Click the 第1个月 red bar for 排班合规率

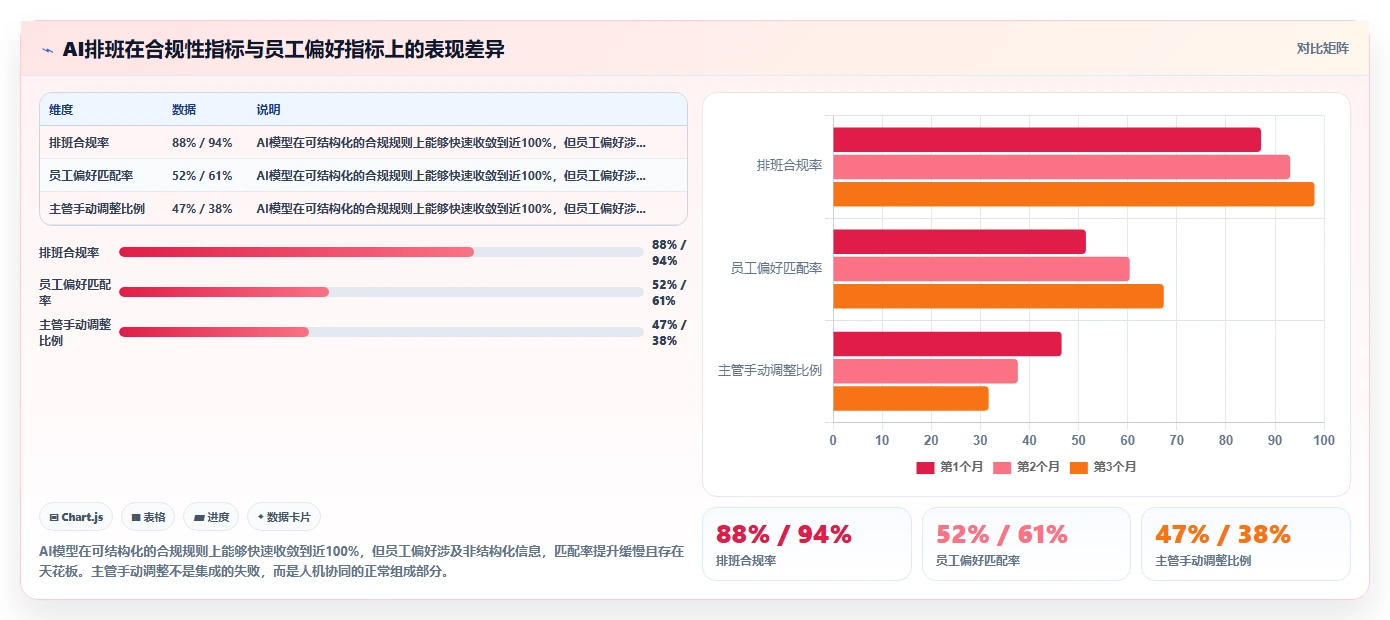[x=1047, y=140]
